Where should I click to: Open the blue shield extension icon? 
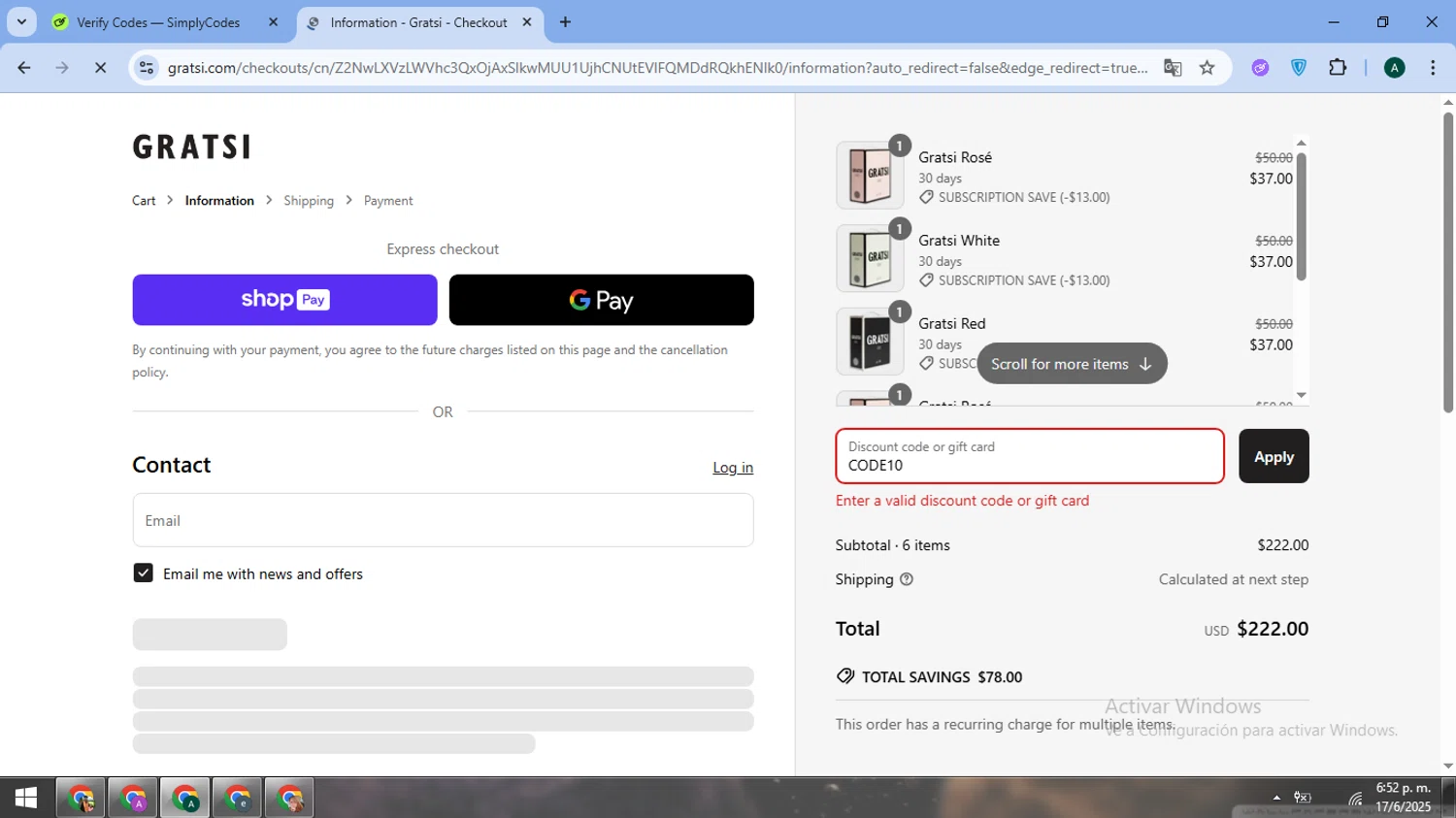coord(1299,68)
